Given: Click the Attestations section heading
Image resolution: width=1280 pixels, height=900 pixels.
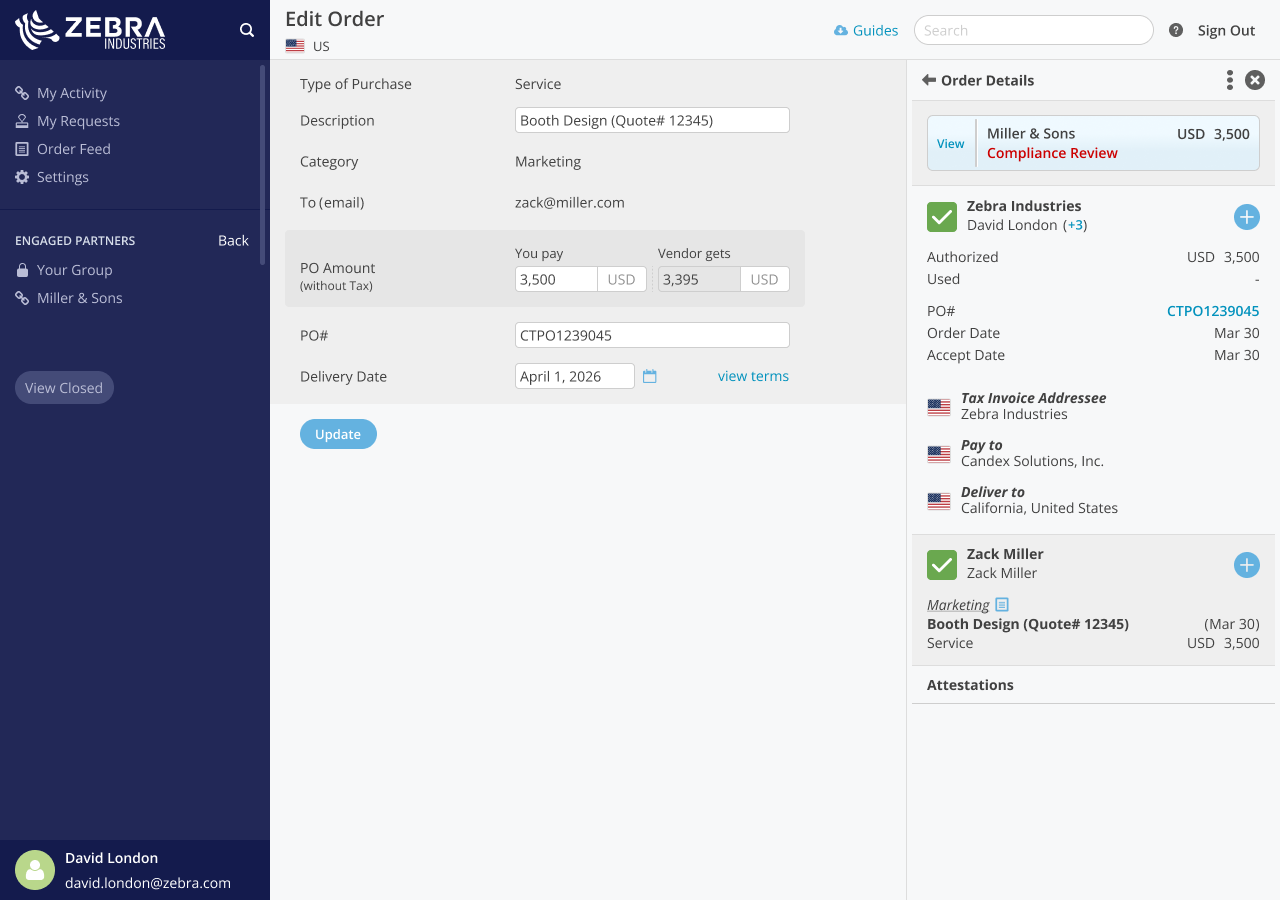Looking at the screenshot, I should click(970, 685).
